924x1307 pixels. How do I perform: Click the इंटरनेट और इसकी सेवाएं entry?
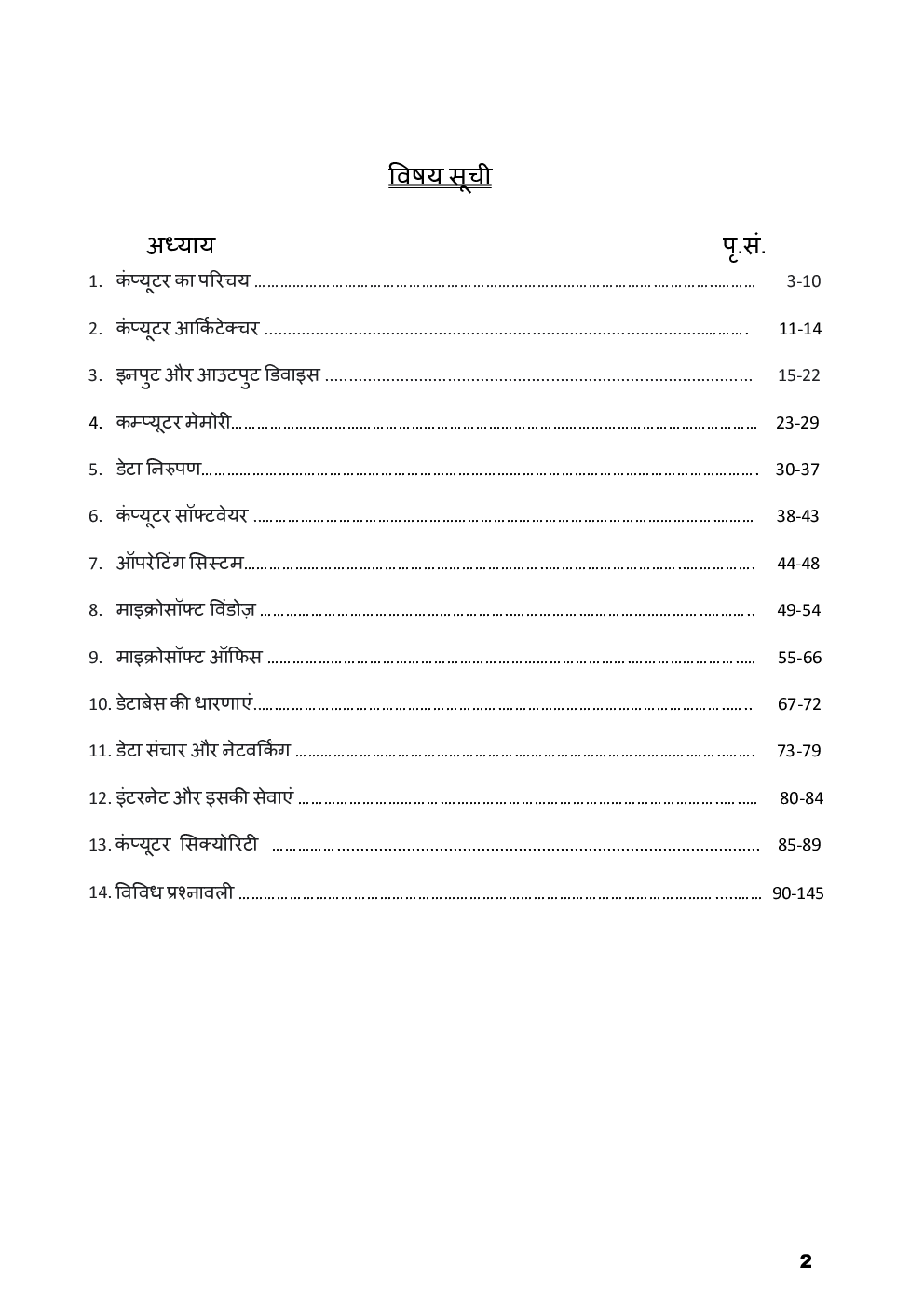point(205,797)
